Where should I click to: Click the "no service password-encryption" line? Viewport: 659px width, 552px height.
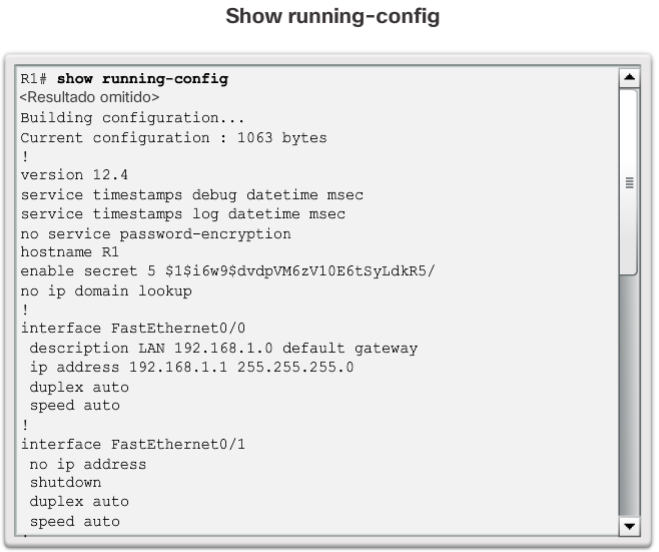click(156, 233)
